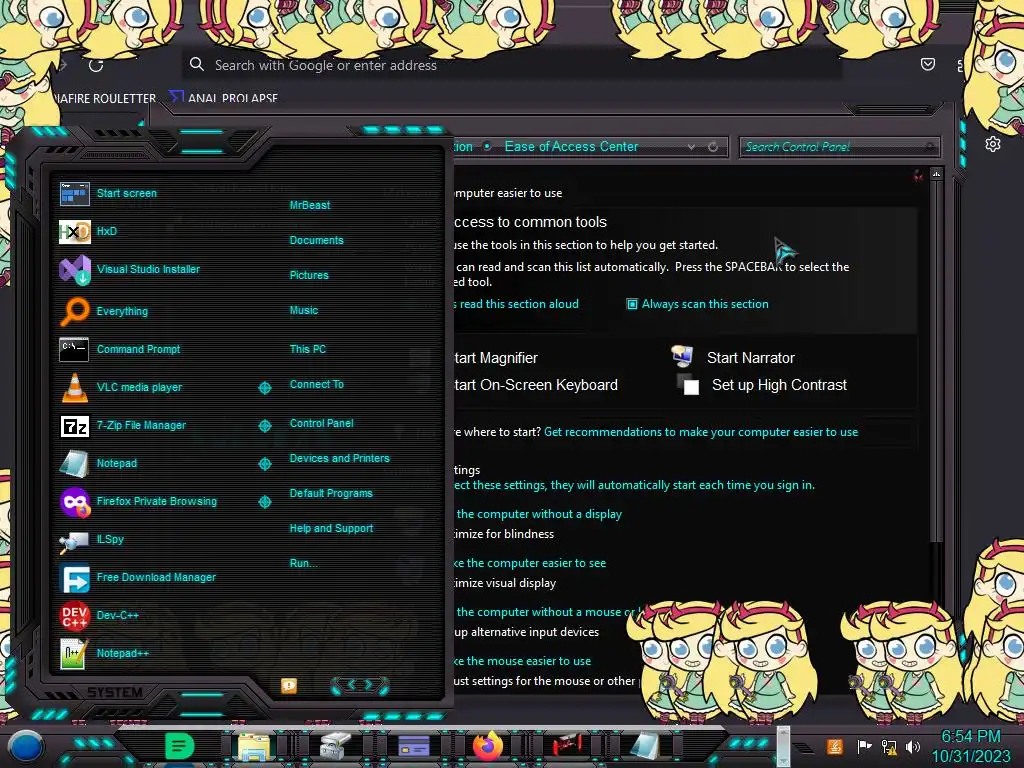Click the Firefox address bar
The width and height of the screenshot is (1024, 768).
click(x=511, y=65)
